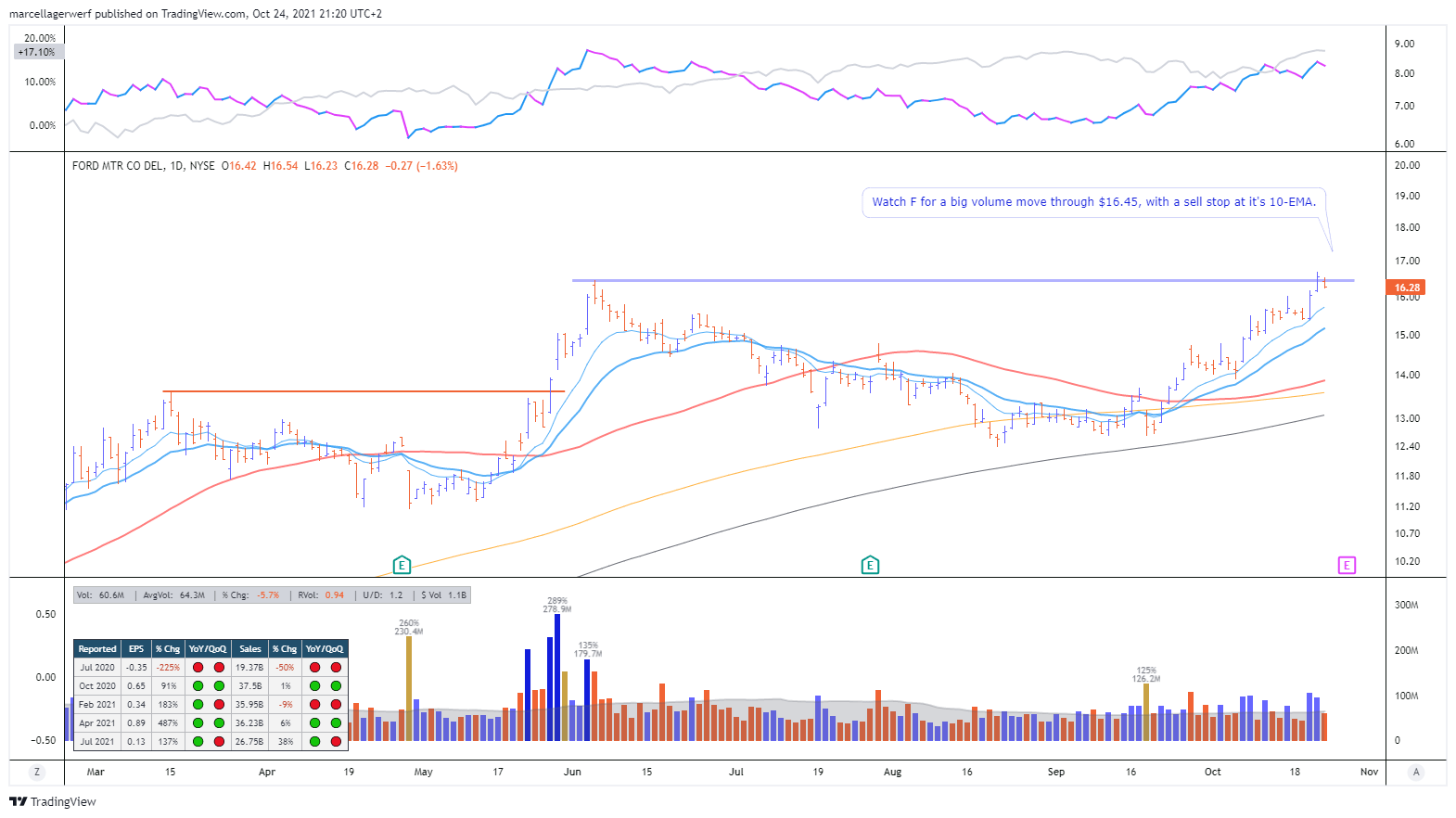Screen dimensions: 1456x818
Task: Click the '125% 126.2M' volume spike label
Action: tap(1146, 674)
